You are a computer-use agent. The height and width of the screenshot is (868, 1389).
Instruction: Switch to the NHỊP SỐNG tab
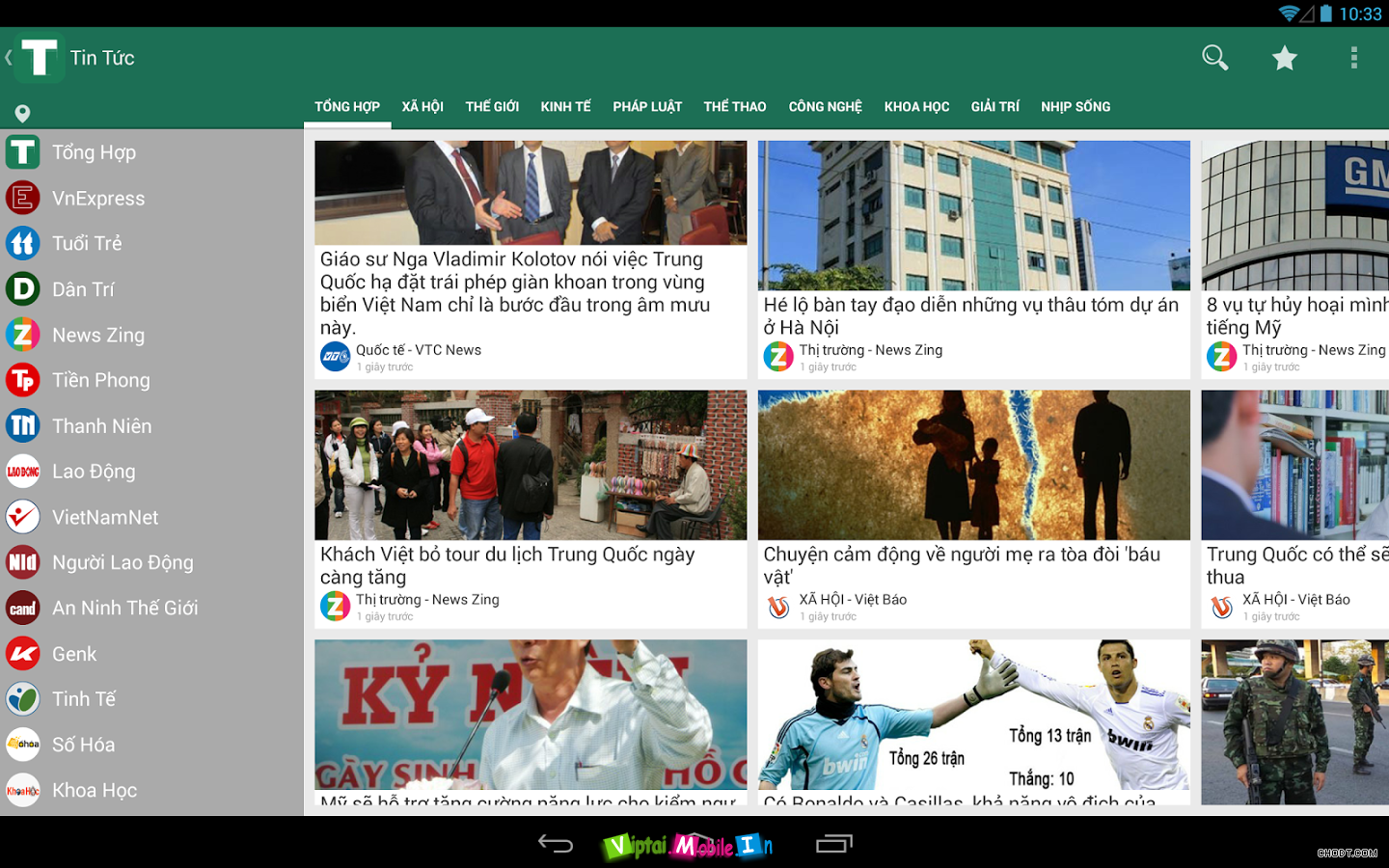pos(1076,106)
